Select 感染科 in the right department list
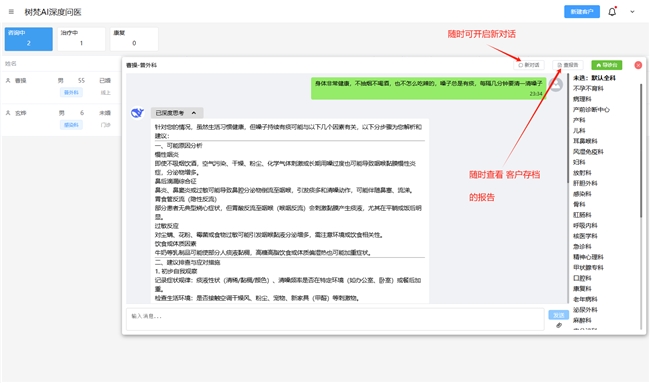The height and width of the screenshot is (383, 650). click(582, 194)
